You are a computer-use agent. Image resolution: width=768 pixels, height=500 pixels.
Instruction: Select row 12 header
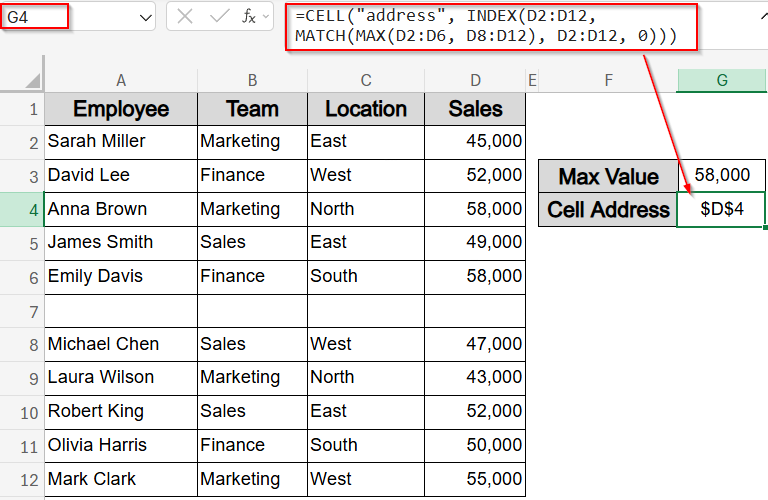22,480
